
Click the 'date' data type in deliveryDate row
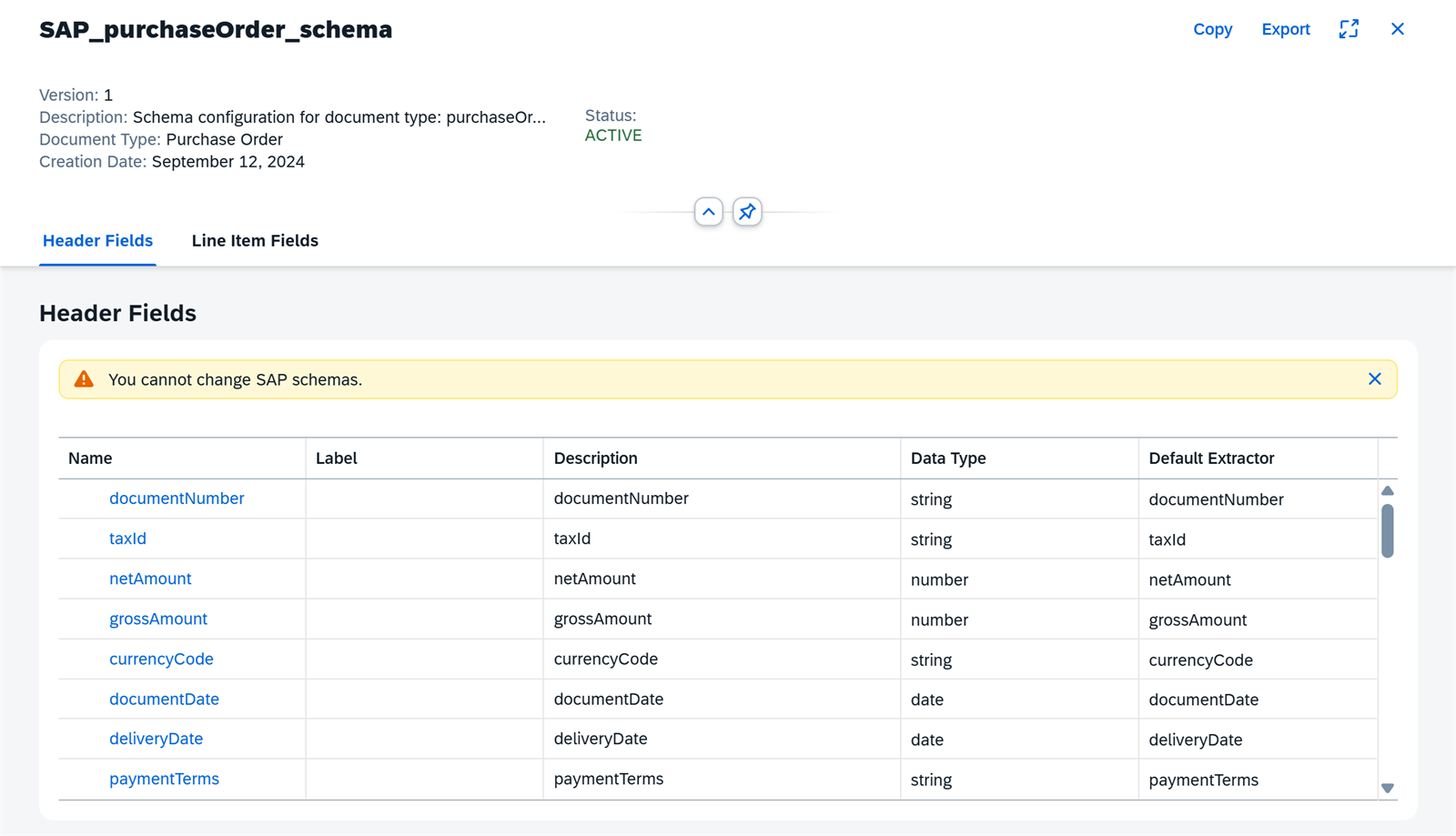coord(926,740)
